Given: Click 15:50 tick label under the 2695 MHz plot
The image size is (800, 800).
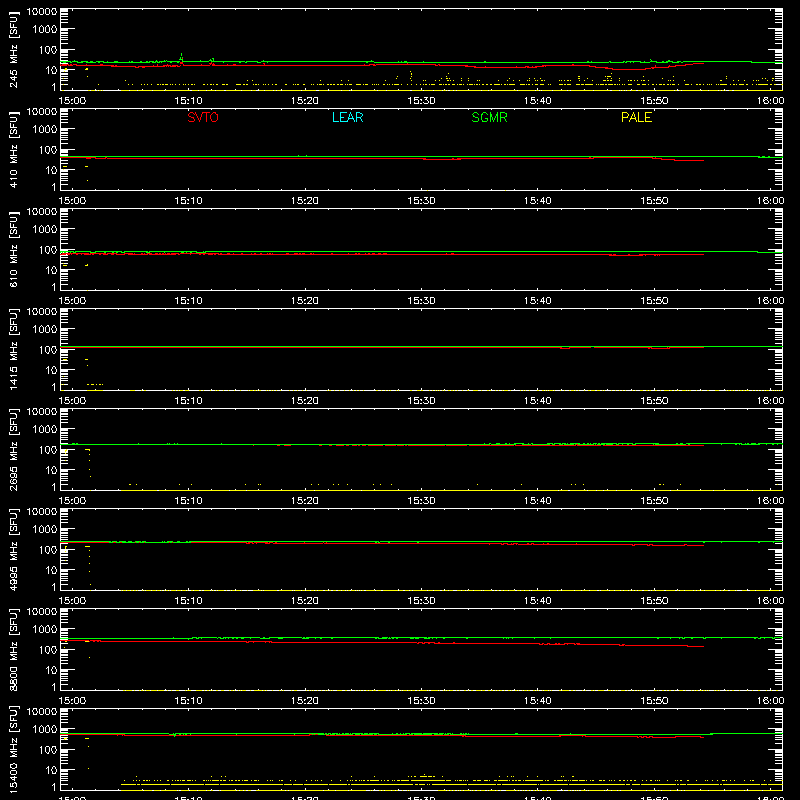Looking at the screenshot, I should [654, 501].
